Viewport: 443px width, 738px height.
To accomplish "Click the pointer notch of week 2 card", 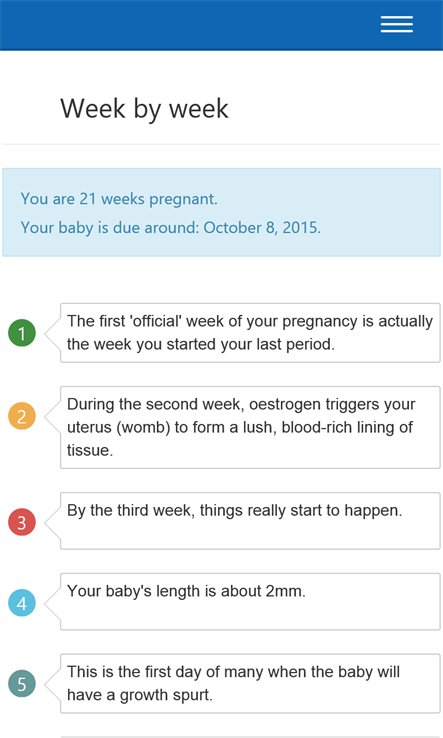I will (x=53, y=416).
